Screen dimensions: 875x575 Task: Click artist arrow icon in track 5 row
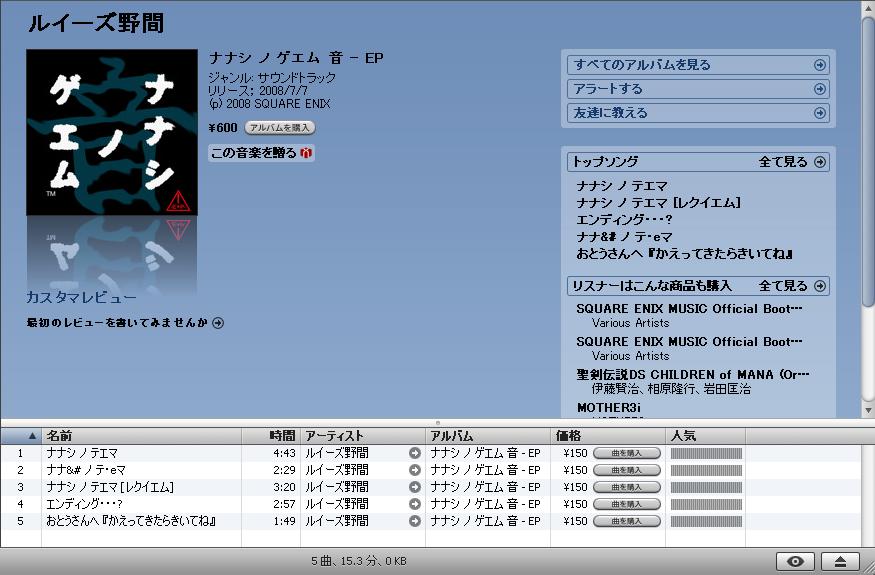[415, 521]
